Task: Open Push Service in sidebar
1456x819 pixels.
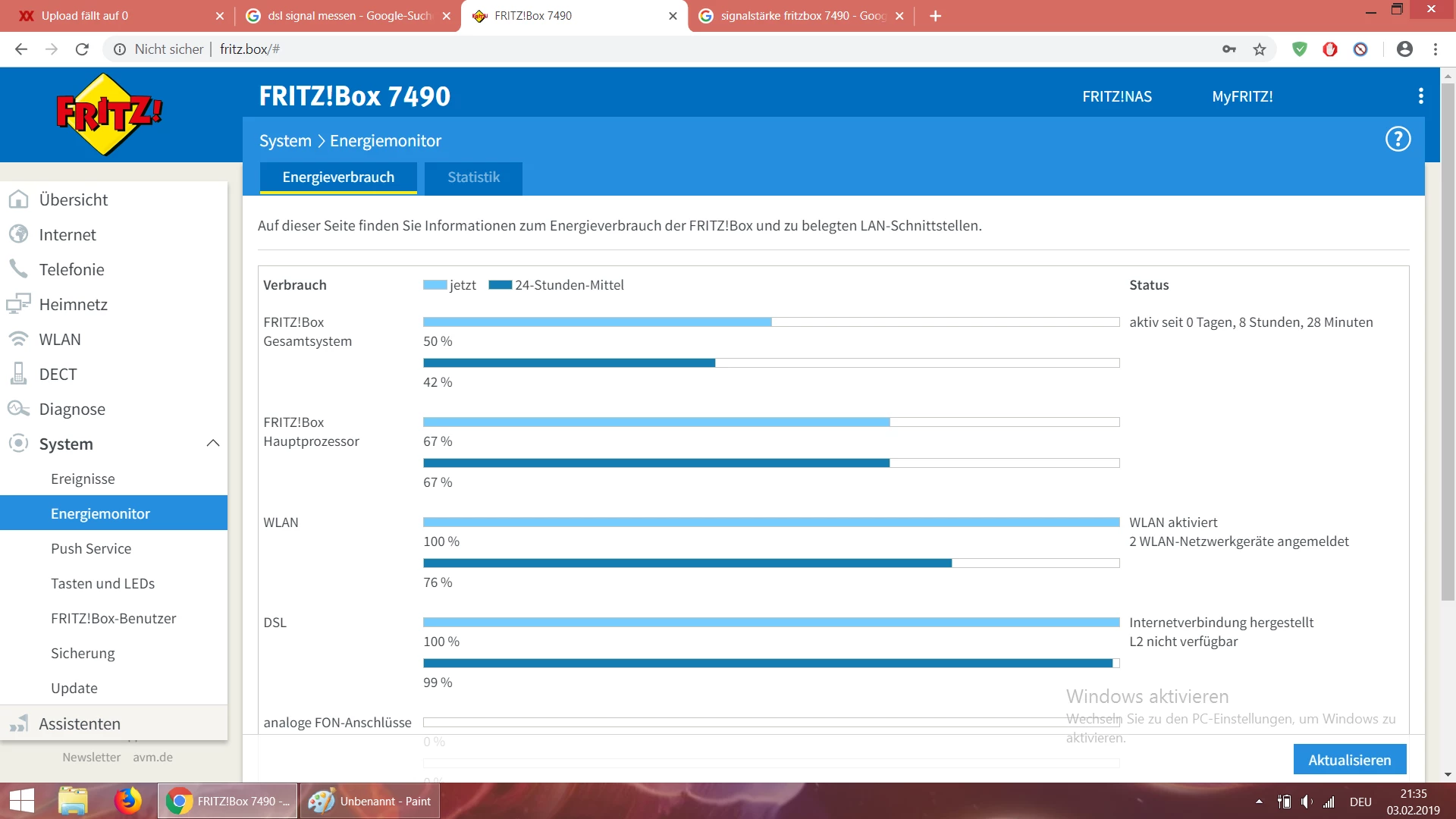Action: pyautogui.click(x=91, y=548)
